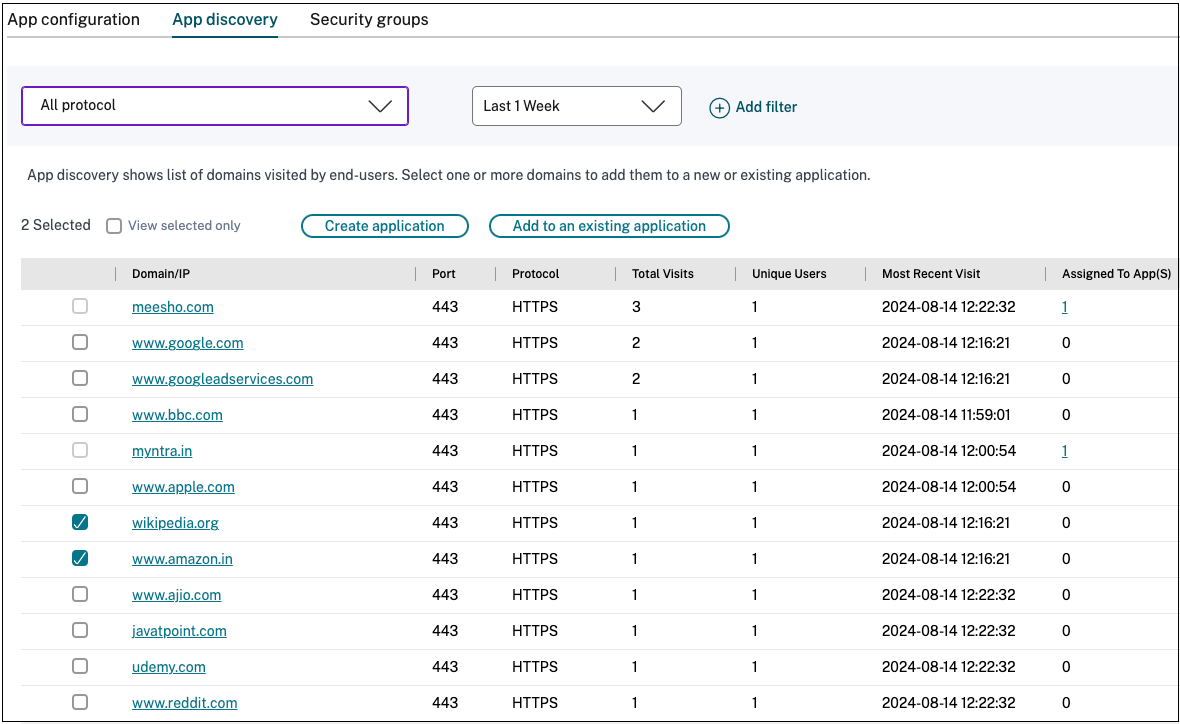1180x724 pixels.
Task: Open the www.bbc.com domain link
Action: pos(177,415)
